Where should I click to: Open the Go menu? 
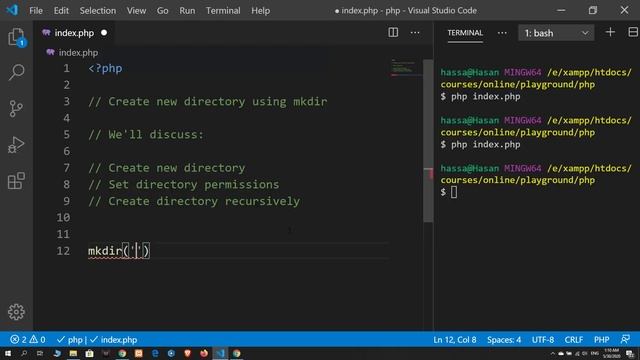pyautogui.click(x=162, y=11)
